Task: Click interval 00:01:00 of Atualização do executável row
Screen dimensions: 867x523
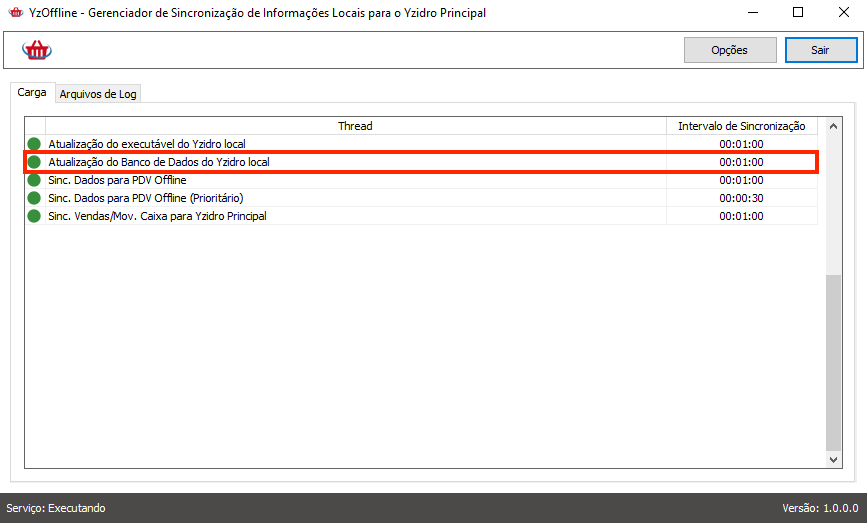Action: (x=741, y=144)
